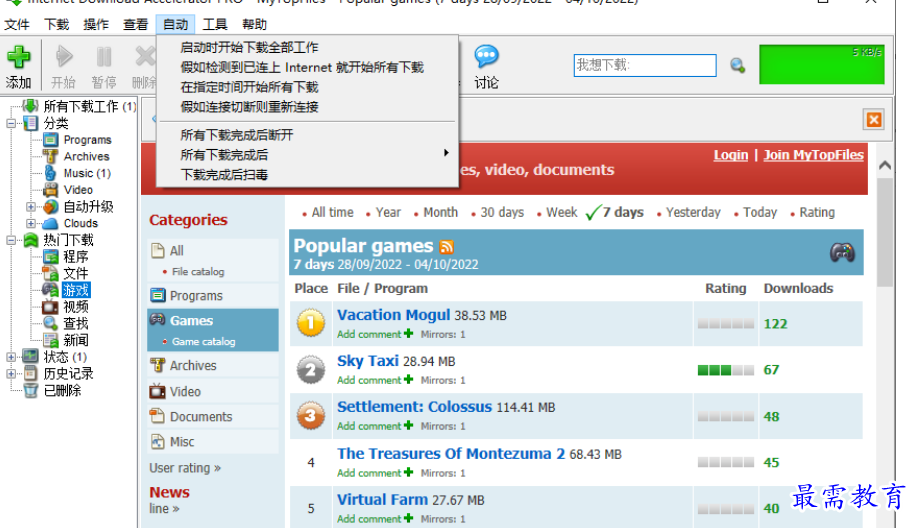Click green plus next to Sky Taxi comment
Viewport: 914px width, 528px height.
tap(408, 379)
